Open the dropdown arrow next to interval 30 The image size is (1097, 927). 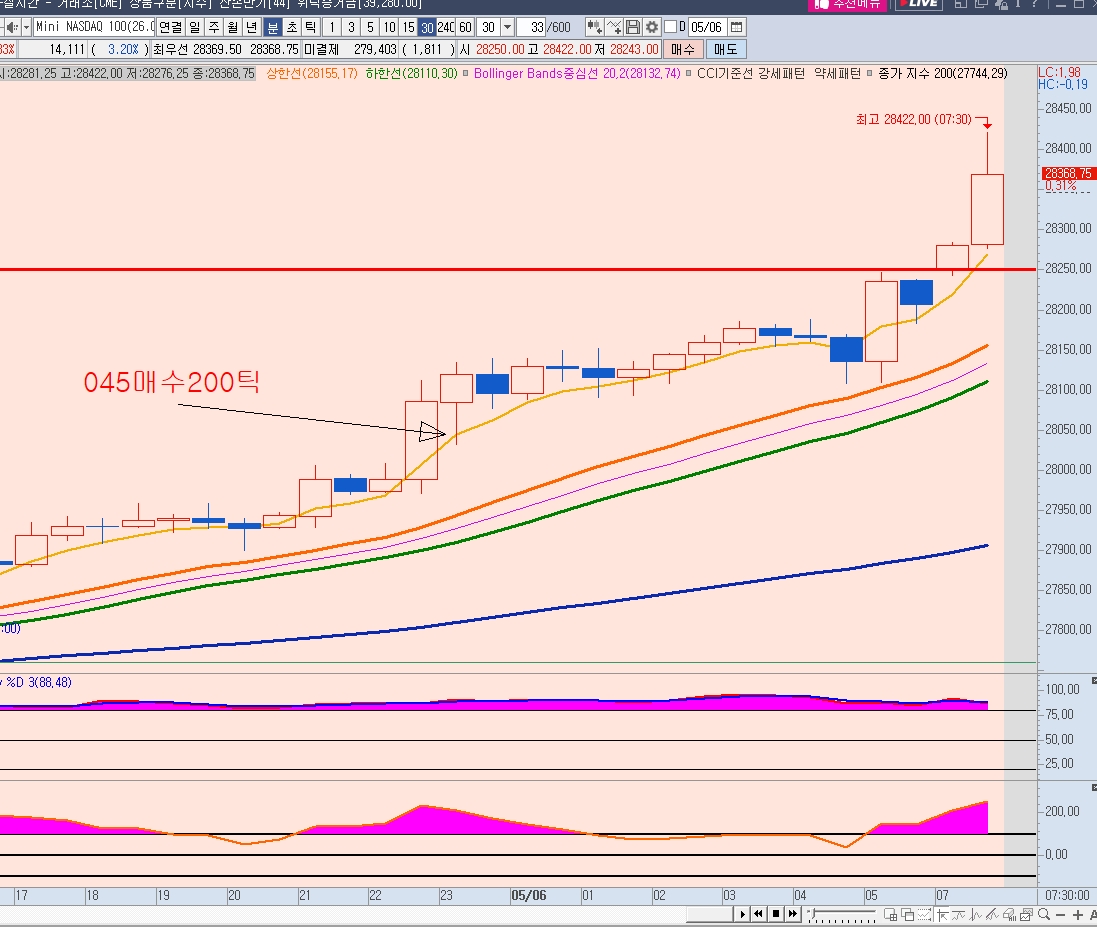(x=508, y=27)
